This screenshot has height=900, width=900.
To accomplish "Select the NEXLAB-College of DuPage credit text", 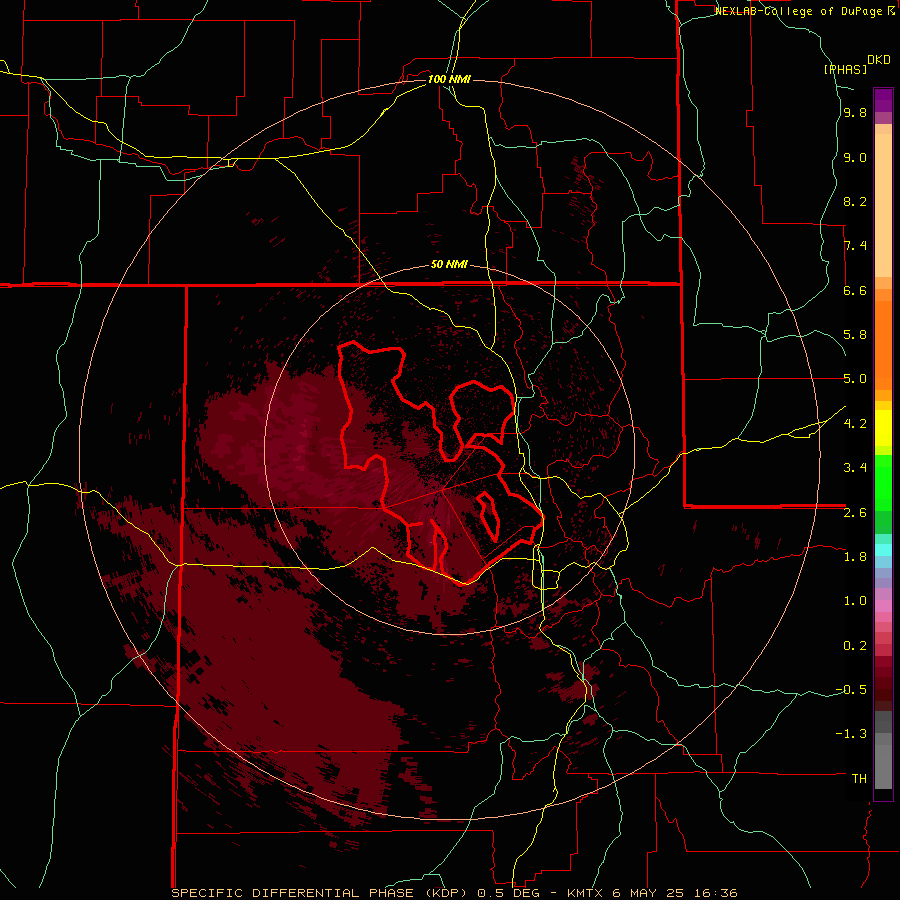I will tap(798, 11).
